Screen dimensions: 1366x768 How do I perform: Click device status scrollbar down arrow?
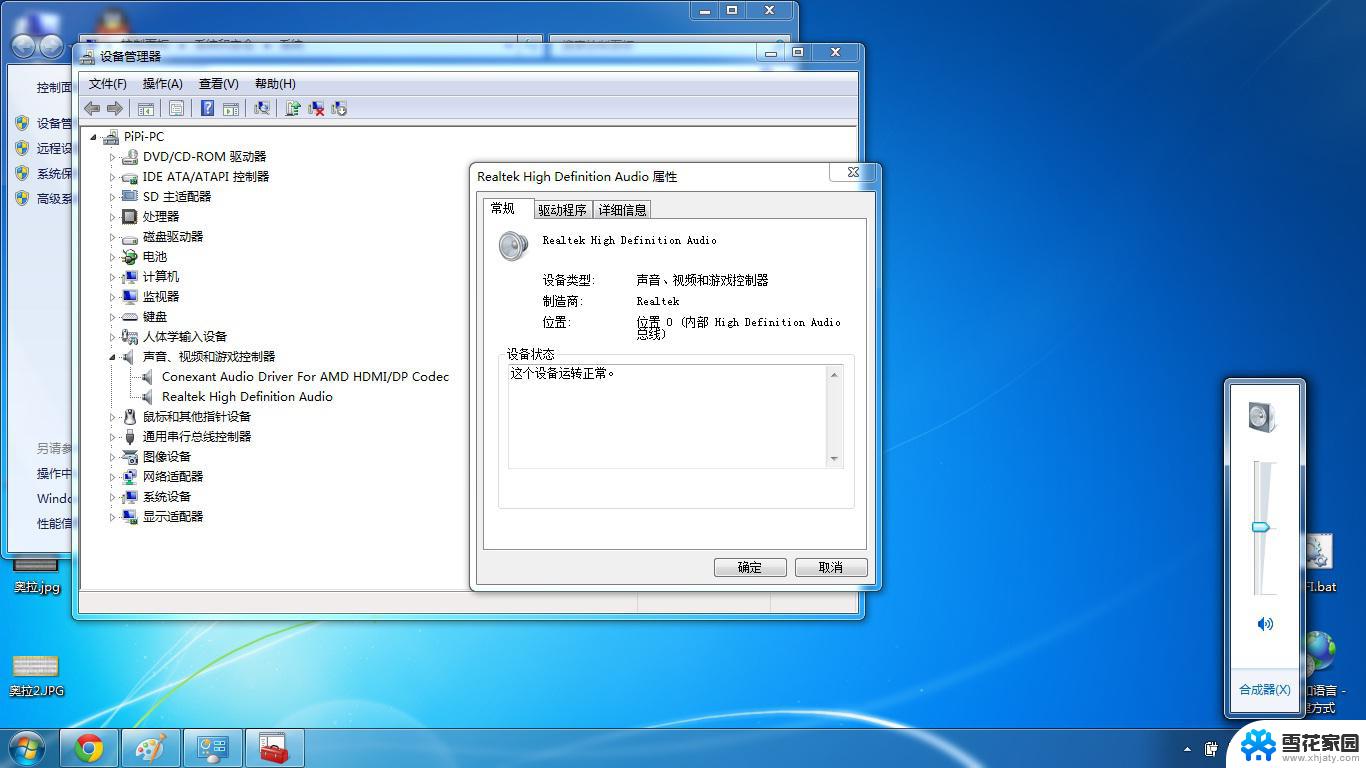pos(834,459)
